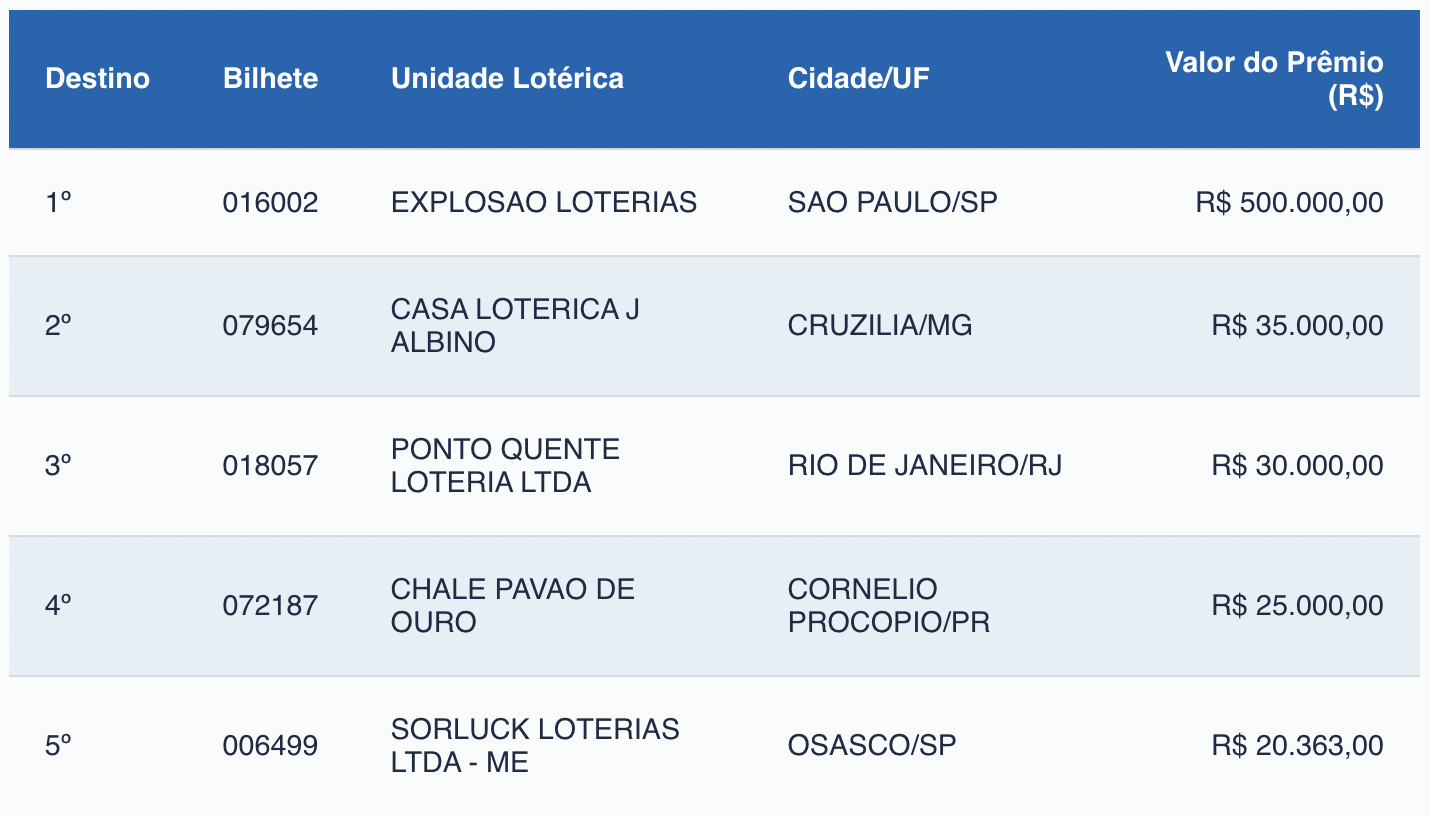The height and width of the screenshot is (816, 1430).
Task: Select ticket number 072187
Action: coord(270,606)
